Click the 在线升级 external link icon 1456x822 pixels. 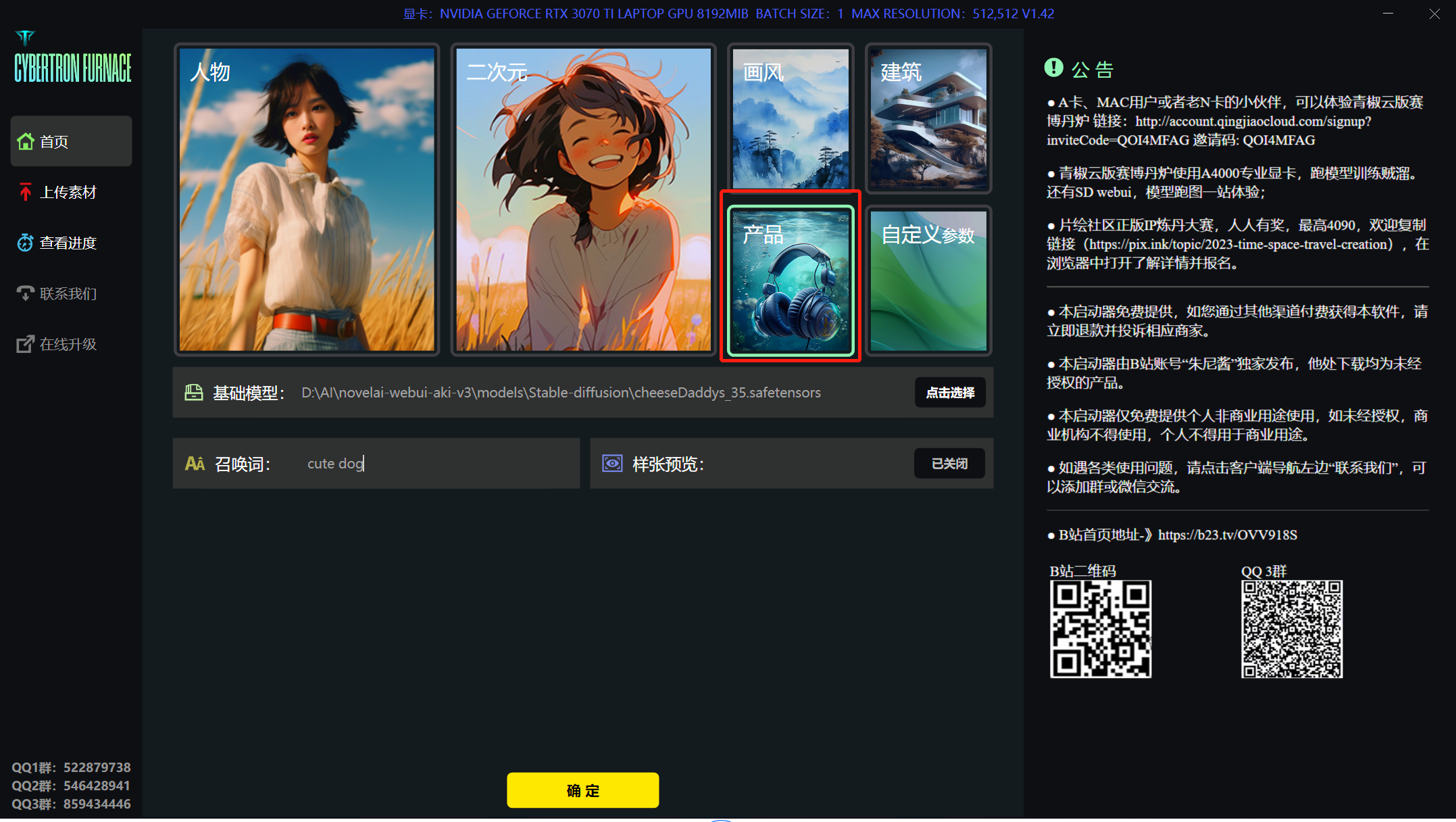pyautogui.click(x=26, y=344)
